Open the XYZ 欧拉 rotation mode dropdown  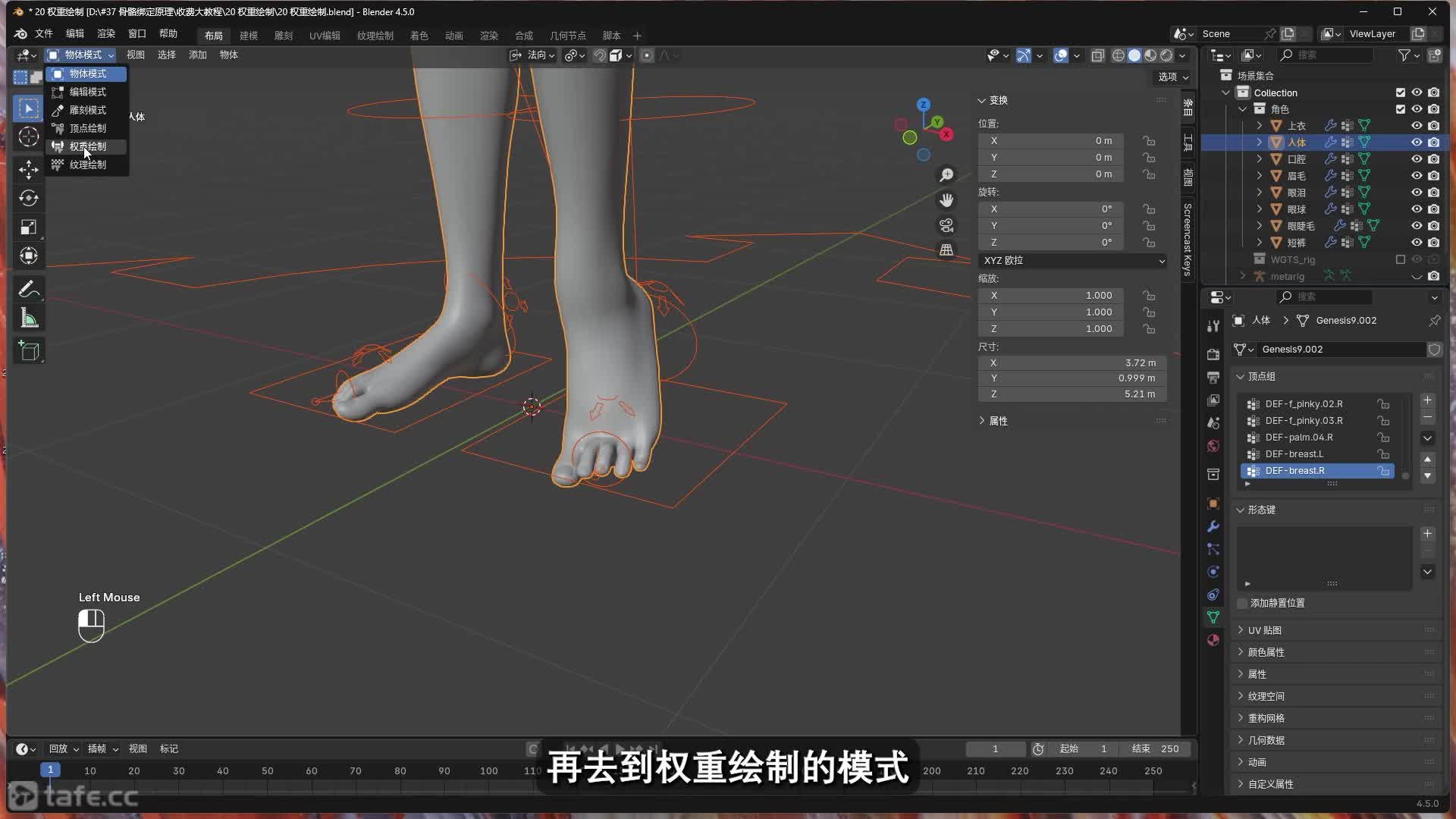point(1072,260)
